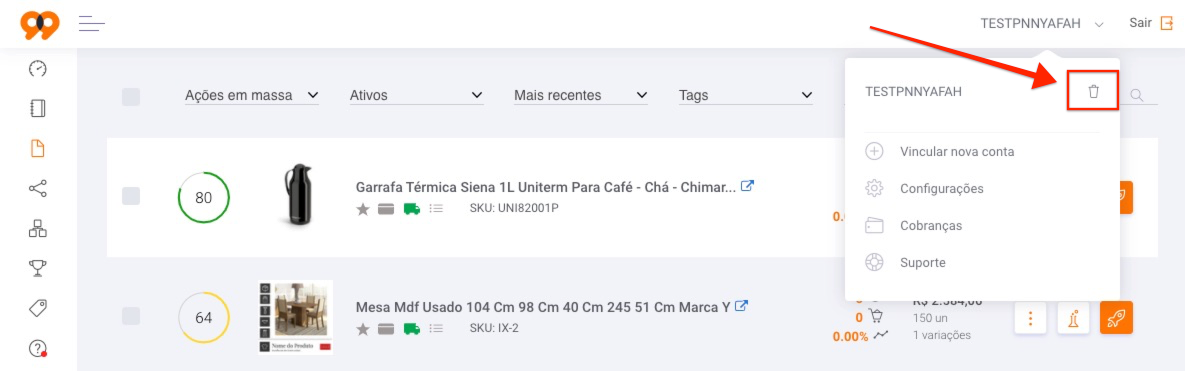Open external link beside Mesa Mdf Usado title
This screenshot has width=1185, height=371.
(741, 307)
